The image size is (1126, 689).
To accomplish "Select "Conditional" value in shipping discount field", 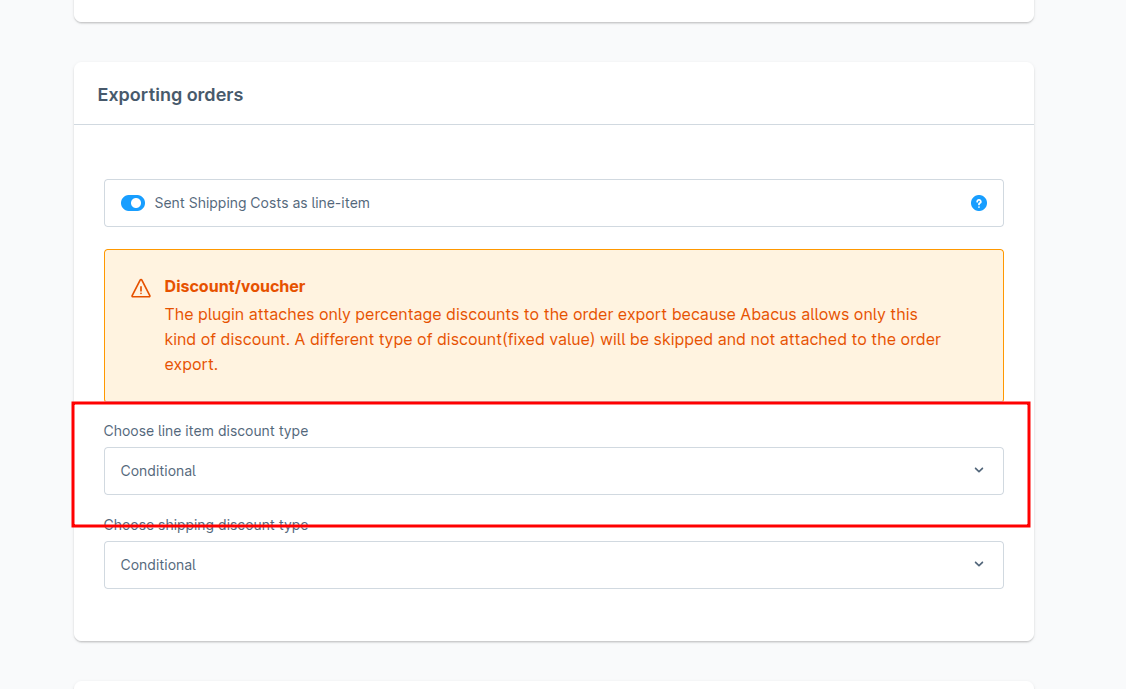I will pos(159,565).
